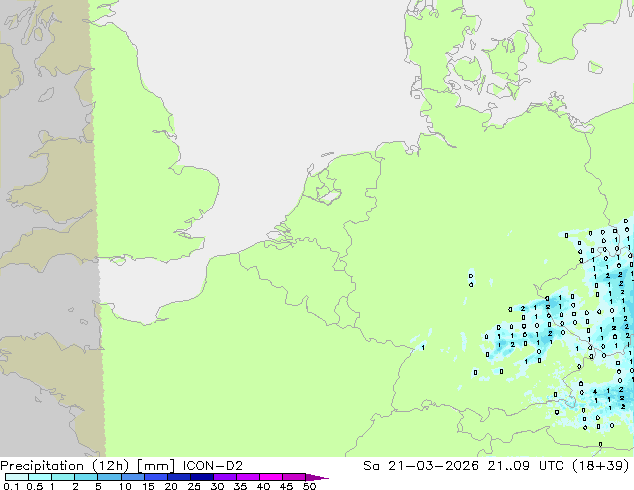Click the legend label '10'

click(125, 486)
